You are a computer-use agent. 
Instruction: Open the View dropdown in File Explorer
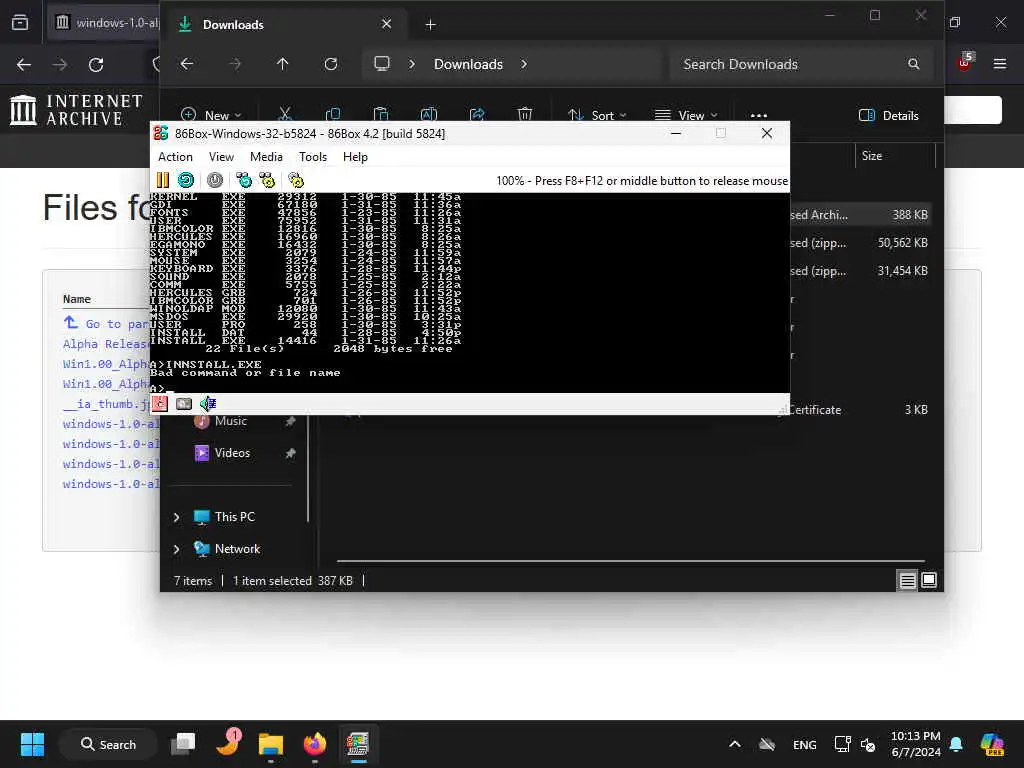tap(686, 115)
